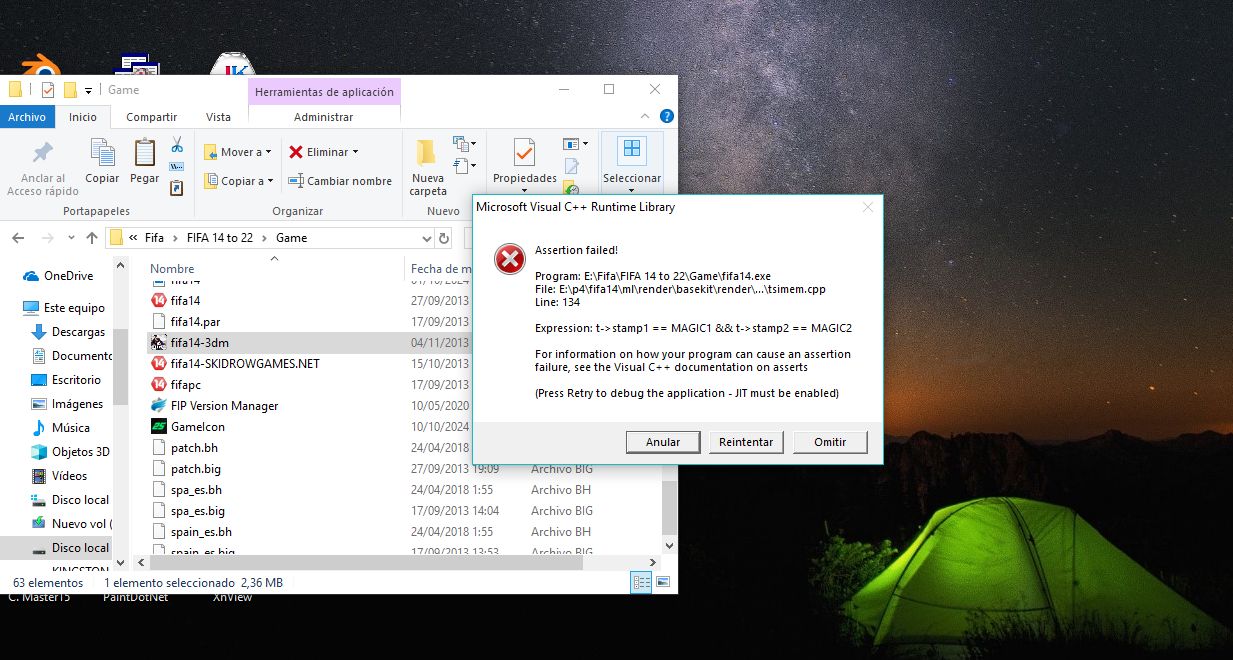Image resolution: width=1233 pixels, height=660 pixels.
Task: Open Objetos 3D in the navigation pane
Action: point(71,452)
